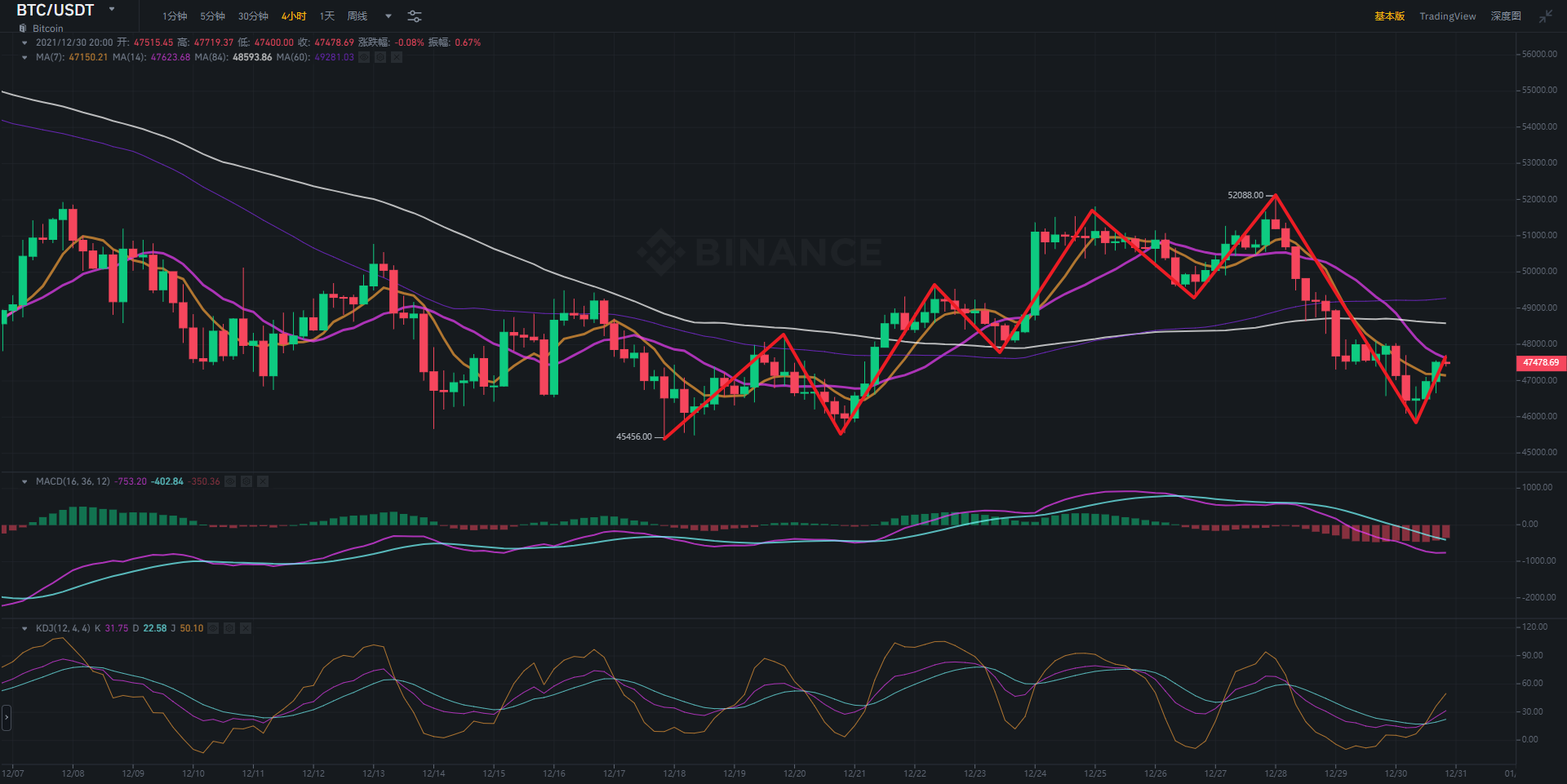
Task: Toggle MACD visibility eye icon
Action: pyautogui.click(x=230, y=481)
